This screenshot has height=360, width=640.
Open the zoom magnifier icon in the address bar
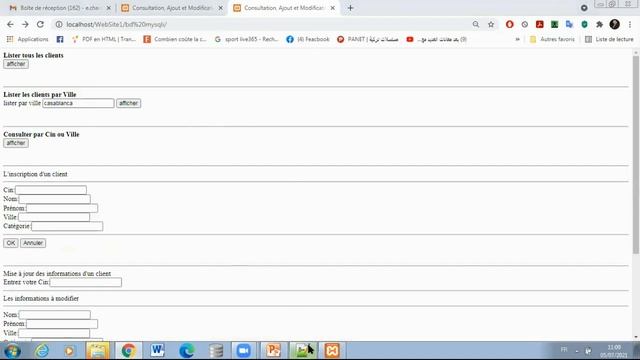476,24
